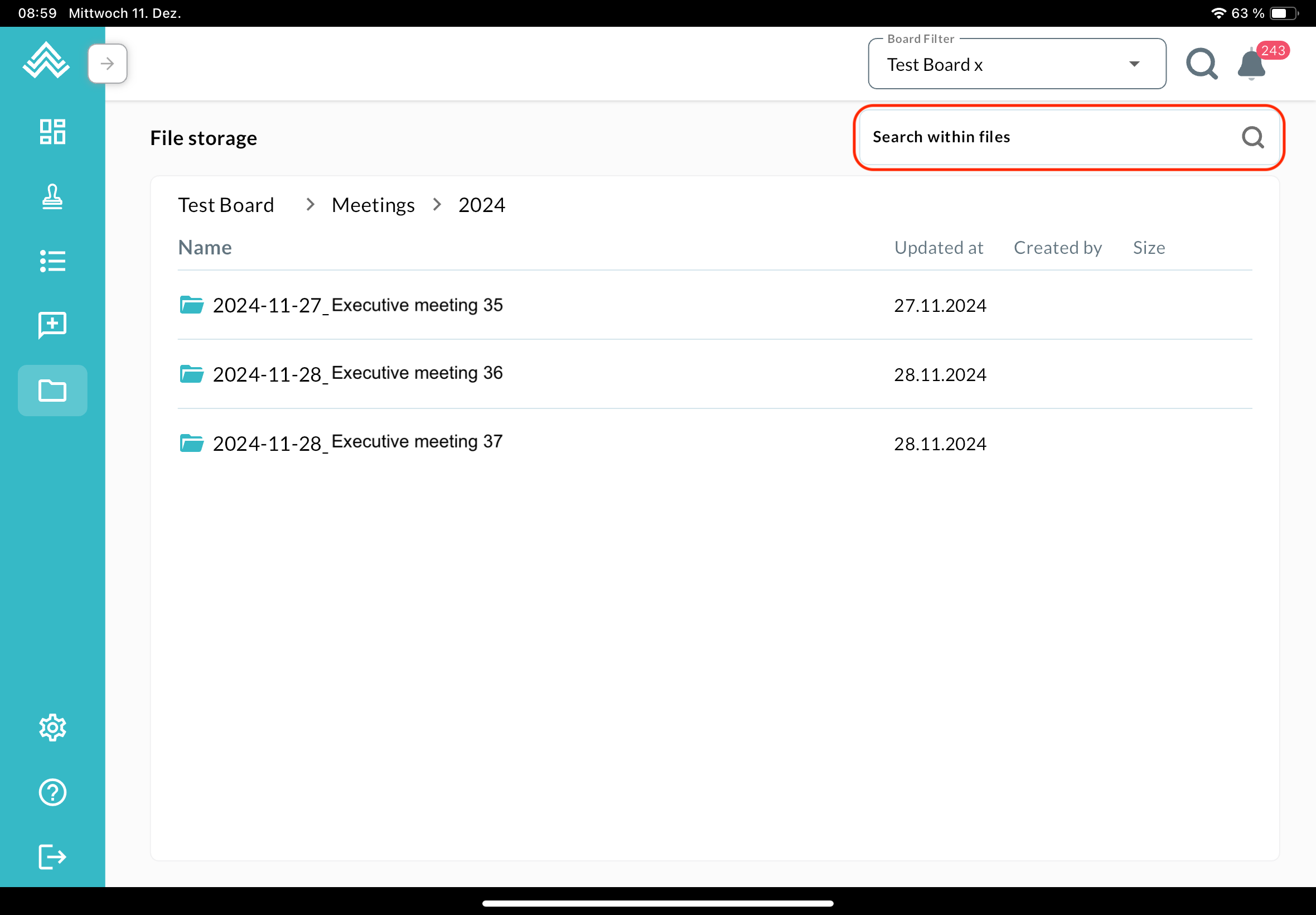This screenshot has width=1316, height=915.
Task: Open the stamp approvals icon in sidebar
Action: [52, 196]
